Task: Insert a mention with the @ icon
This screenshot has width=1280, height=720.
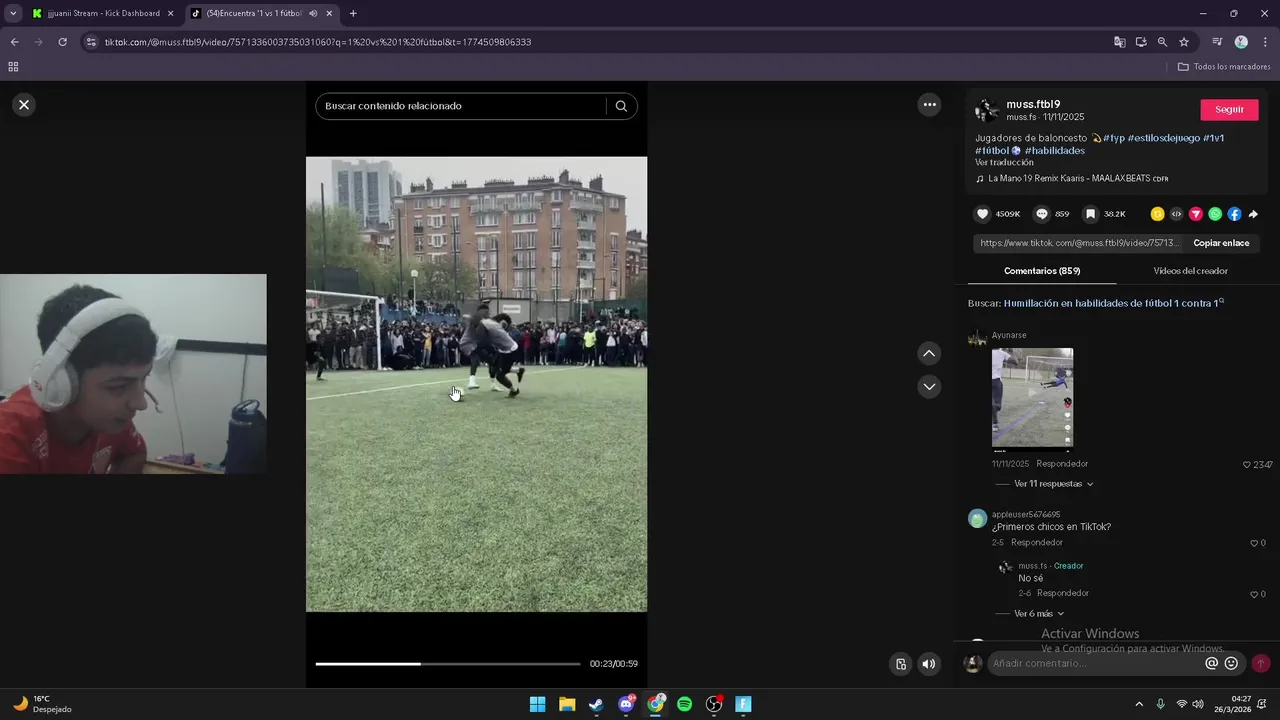Action: pyautogui.click(x=1212, y=663)
